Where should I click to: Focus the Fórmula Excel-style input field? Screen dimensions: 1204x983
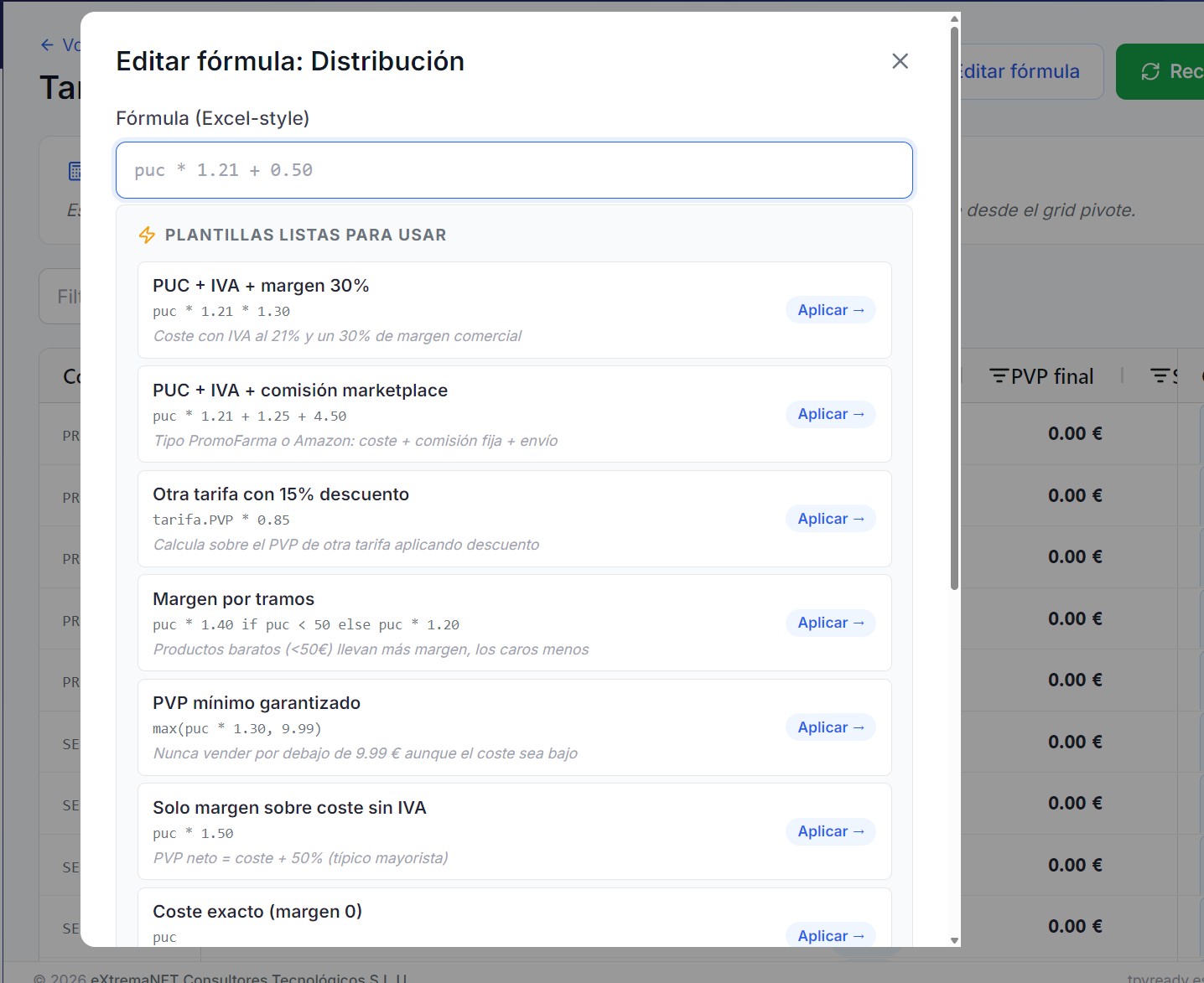(514, 170)
